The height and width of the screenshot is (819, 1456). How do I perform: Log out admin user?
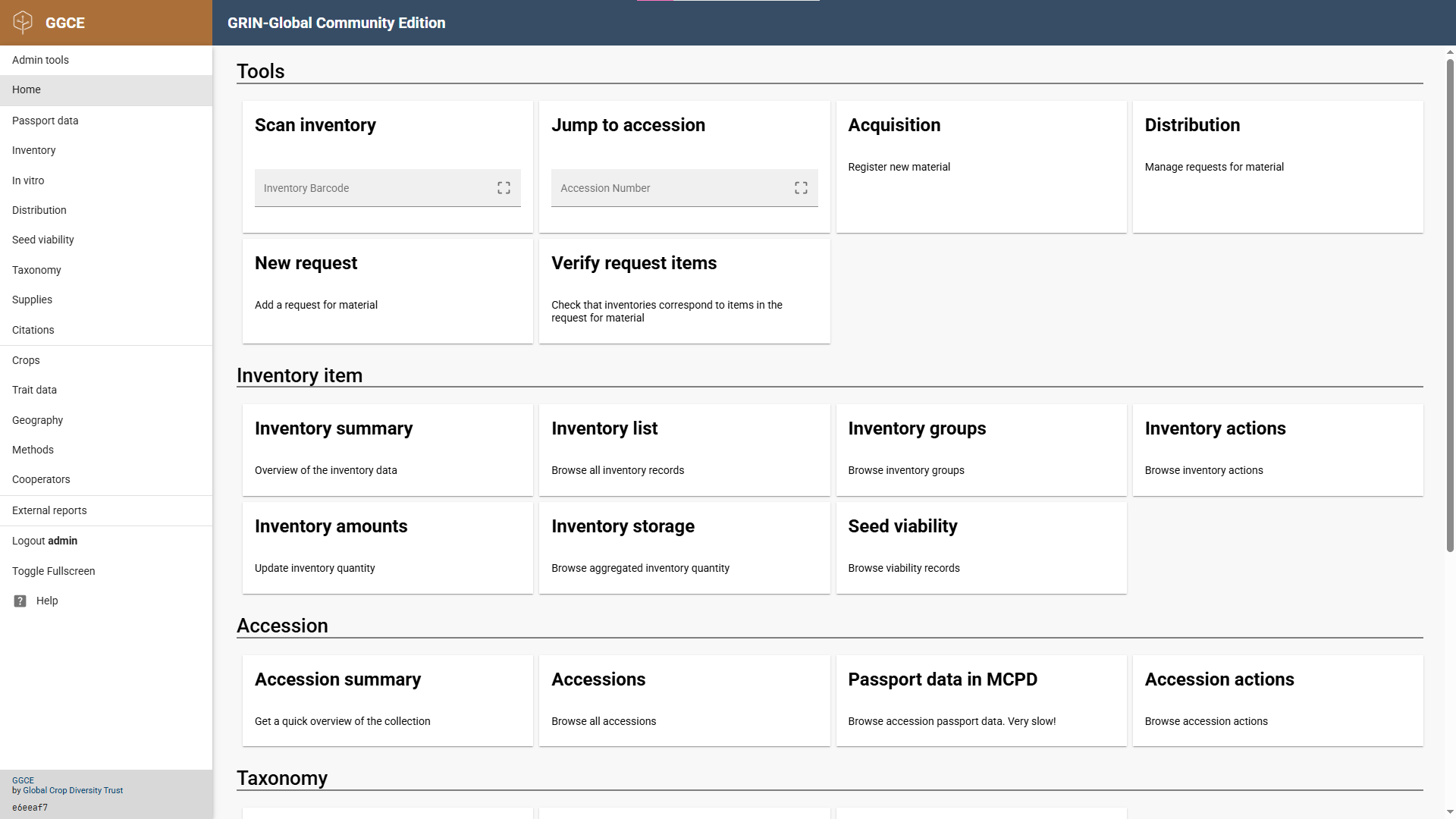pyautogui.click(x=45, y=541)
